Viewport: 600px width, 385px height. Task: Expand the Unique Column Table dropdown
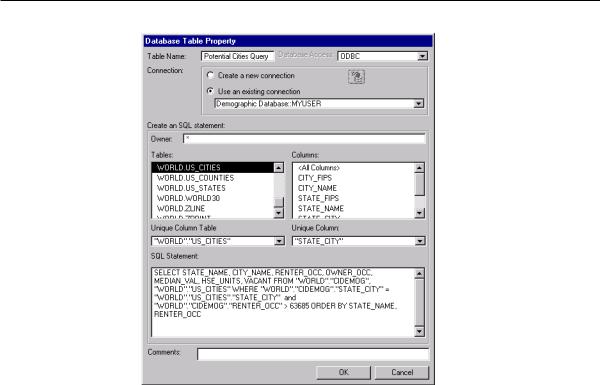tap(279, 241)
